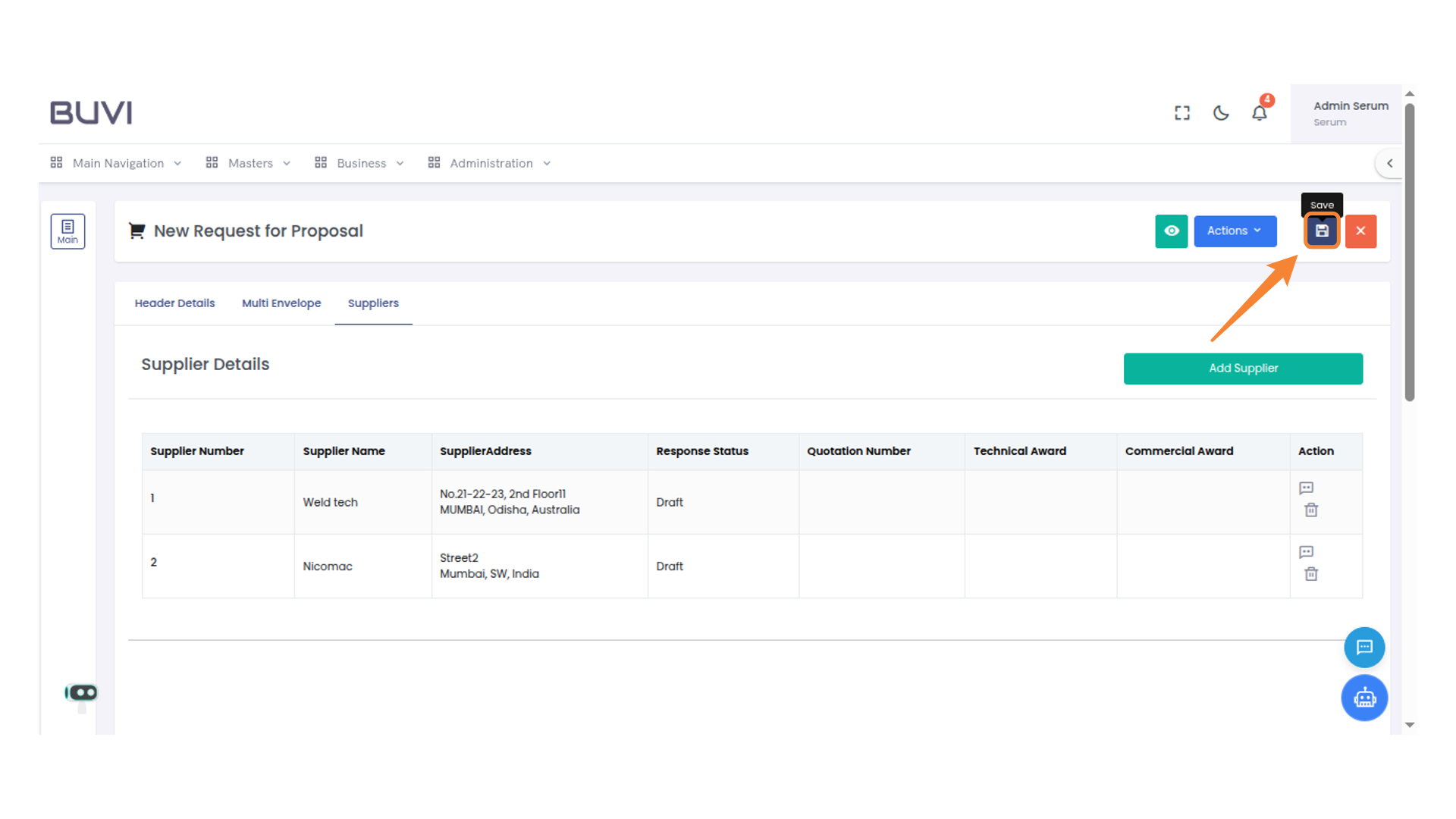Toggle preview with the green eye button
The image size is (1456, 819).
coord(1171,231)
